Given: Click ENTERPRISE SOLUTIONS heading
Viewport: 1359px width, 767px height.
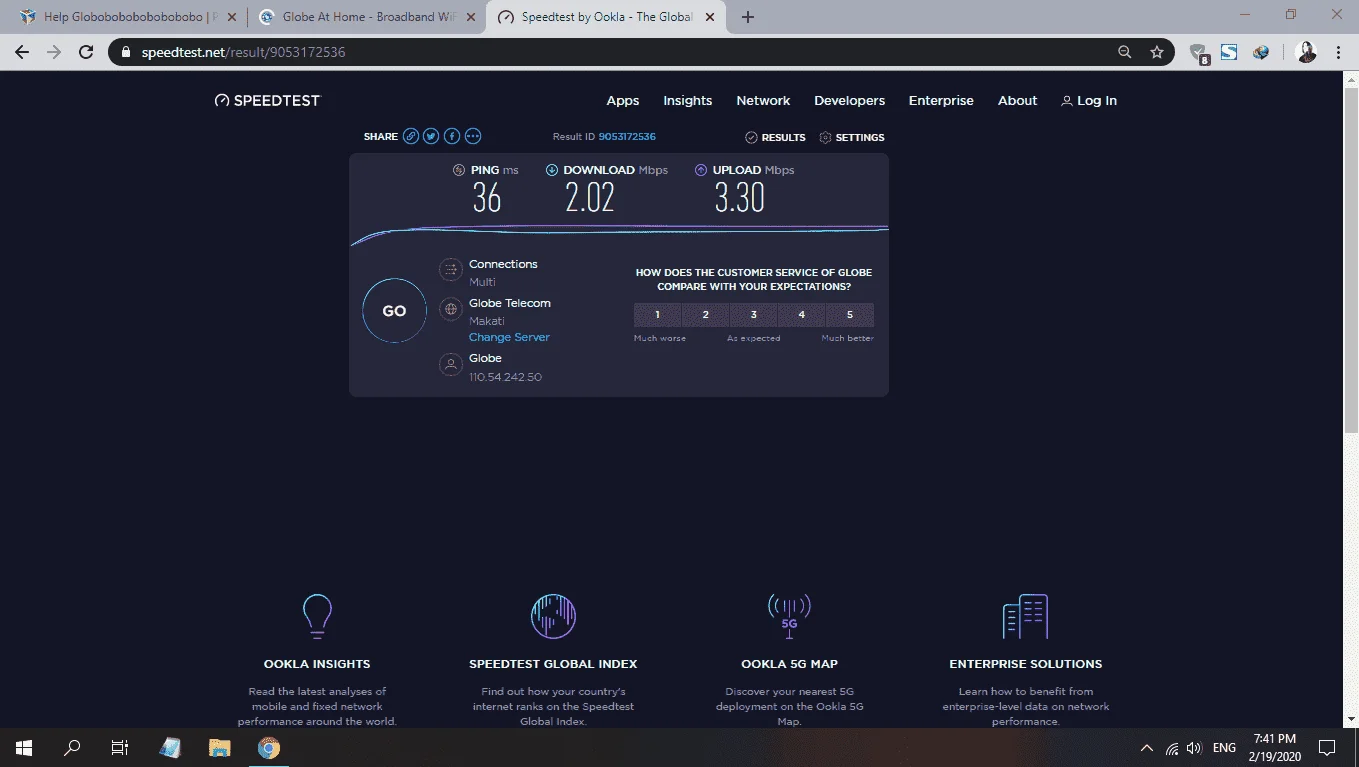Looking at the screenshot, I should tap(1025, 664).
